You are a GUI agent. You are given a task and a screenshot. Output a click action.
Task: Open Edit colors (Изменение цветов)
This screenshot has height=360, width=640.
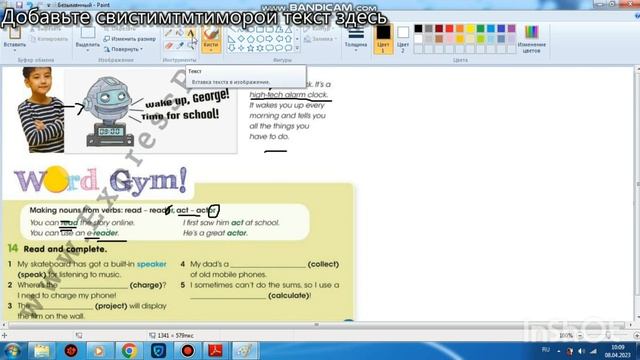(x=531, y=39)
